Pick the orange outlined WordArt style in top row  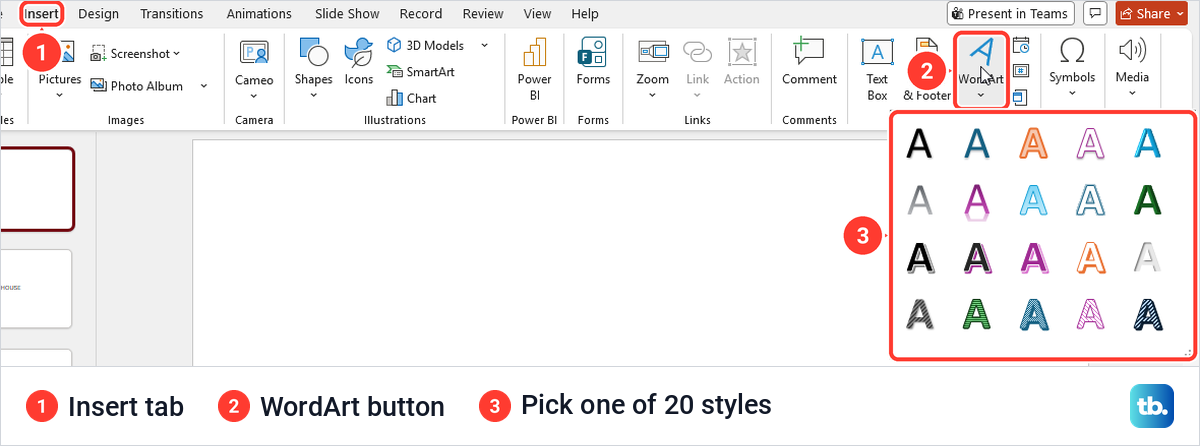point(1034,143)
